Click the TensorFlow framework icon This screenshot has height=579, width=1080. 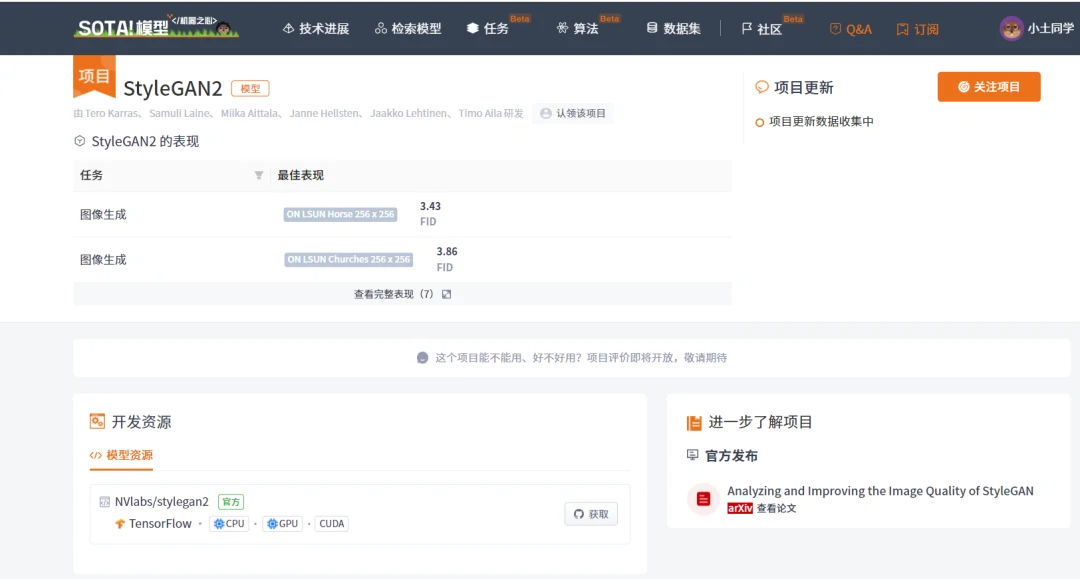(x=120, y=524)
